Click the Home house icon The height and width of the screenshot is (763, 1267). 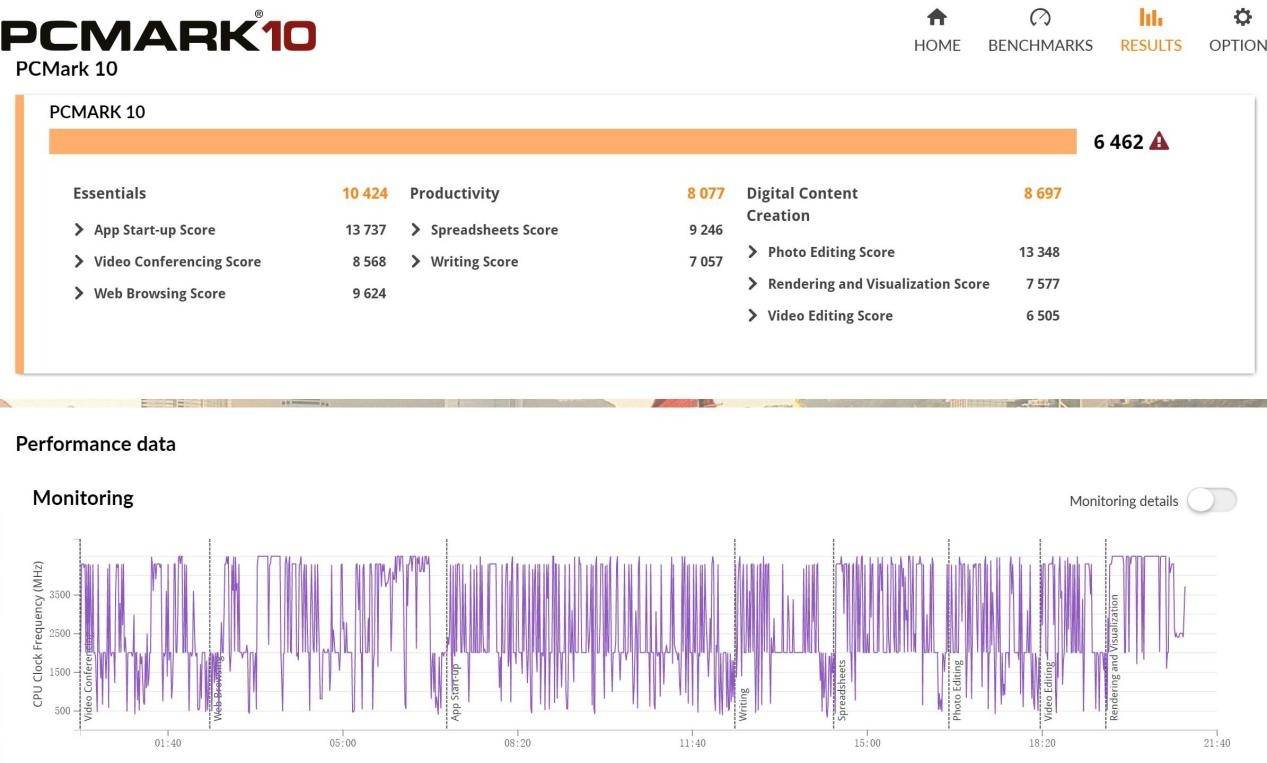tap(936, 17)
